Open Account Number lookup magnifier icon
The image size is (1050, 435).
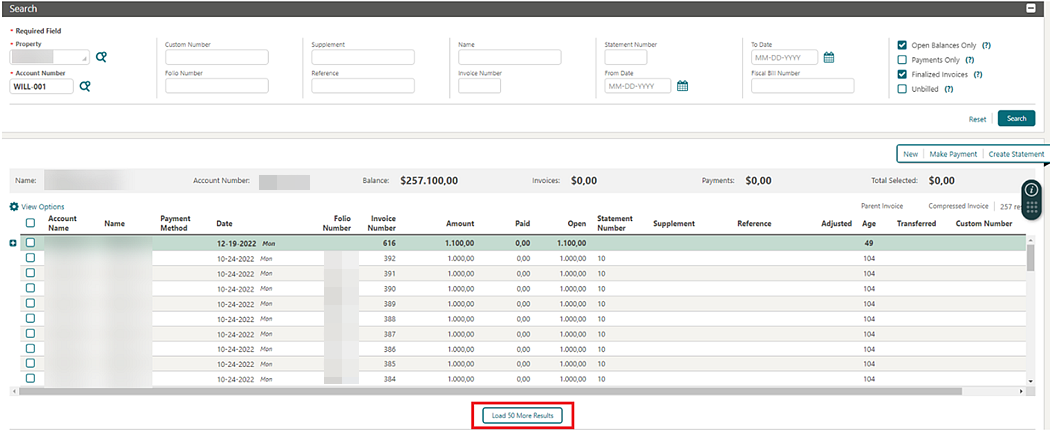[85, 86]
